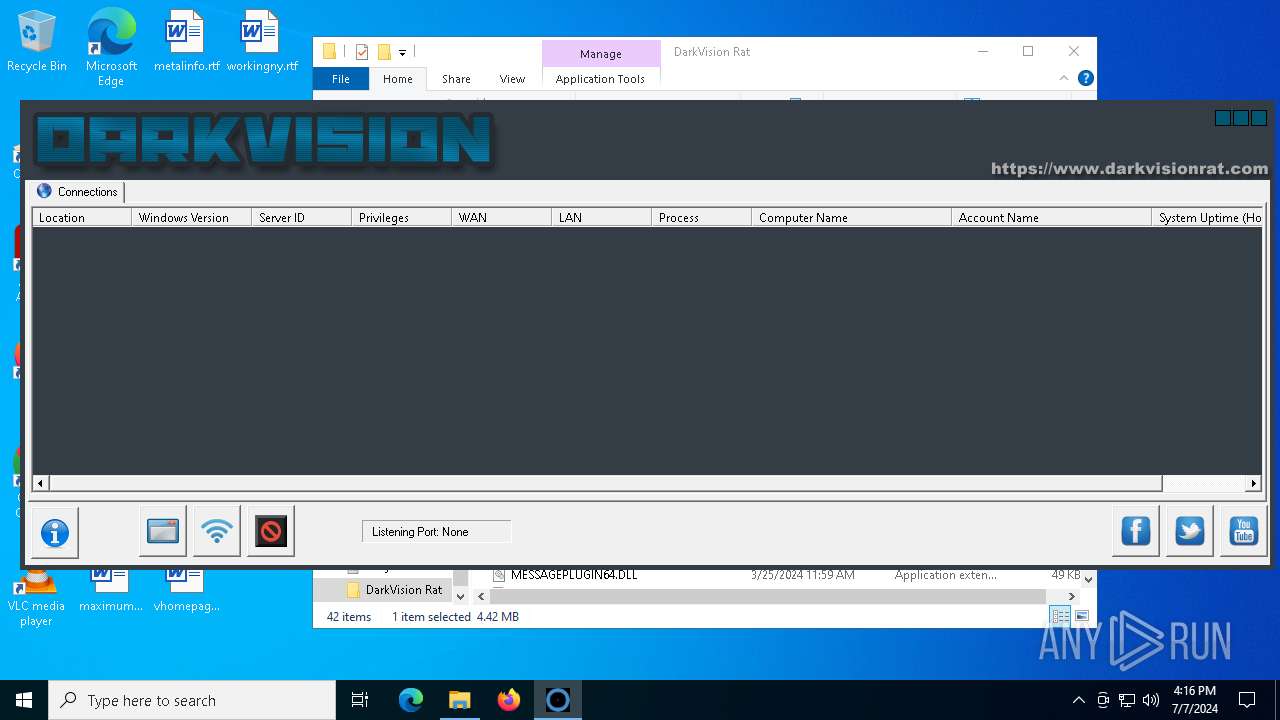Visit the darkvisionrat.com website link
The width and height of the screenshot is (1280, 720).
[x=1129, y=168]
